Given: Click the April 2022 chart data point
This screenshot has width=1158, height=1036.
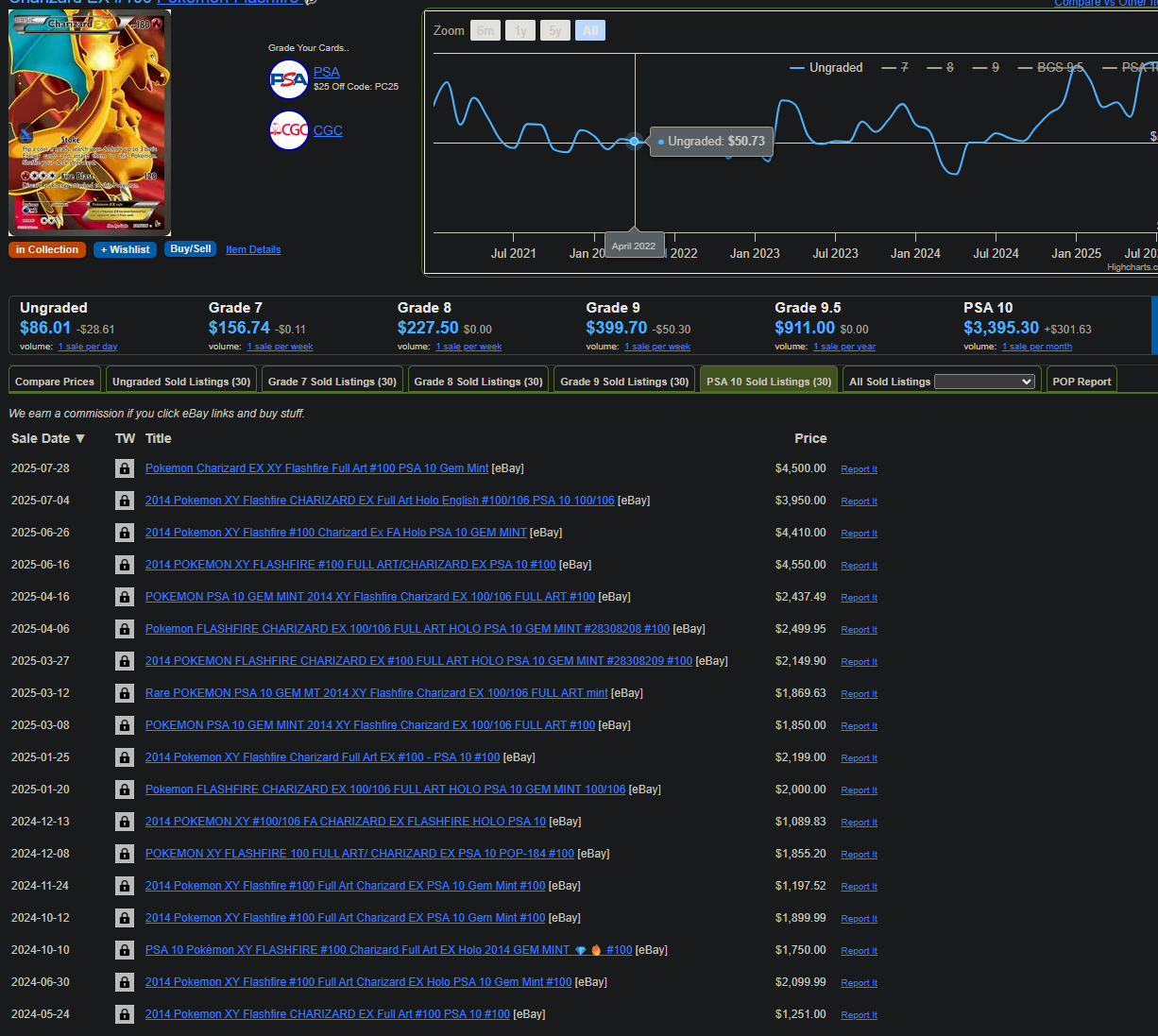Looking at the screenshot, I should click(x=635, y=142).
